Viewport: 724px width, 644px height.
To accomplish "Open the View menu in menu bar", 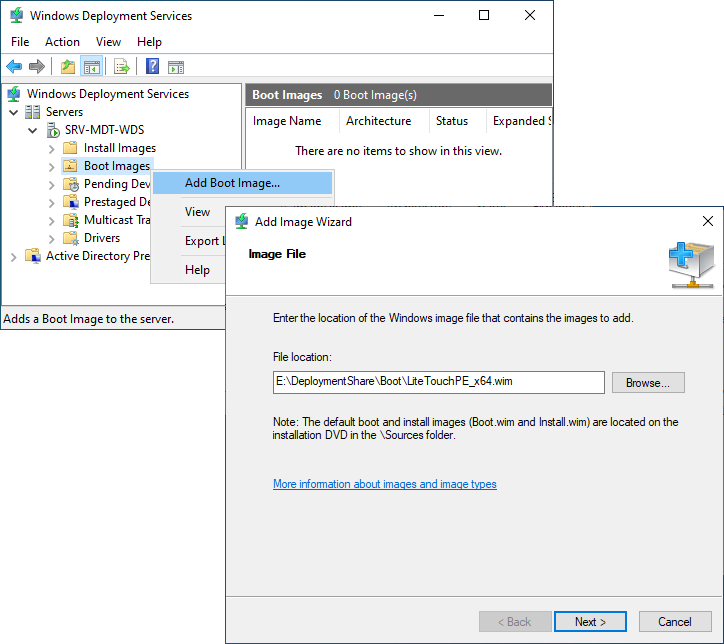I will pos(109,42).
